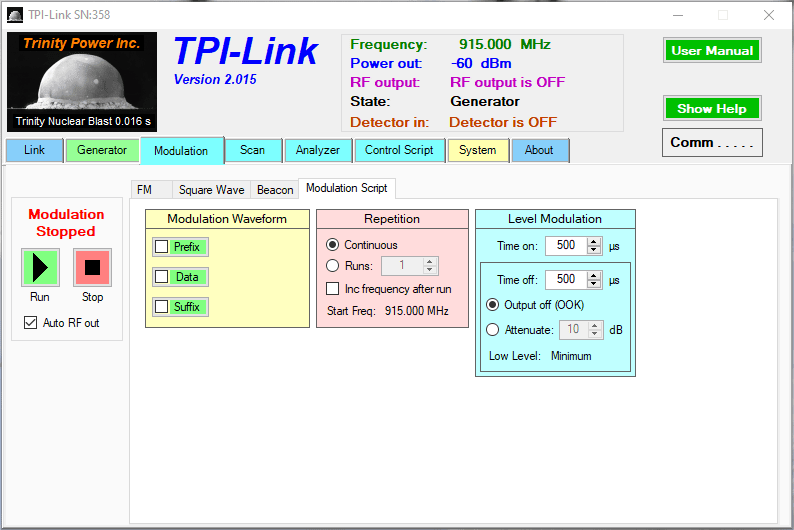
Task: Click the Trinity Nuclear Blast logo image
Action: [82, 82]
